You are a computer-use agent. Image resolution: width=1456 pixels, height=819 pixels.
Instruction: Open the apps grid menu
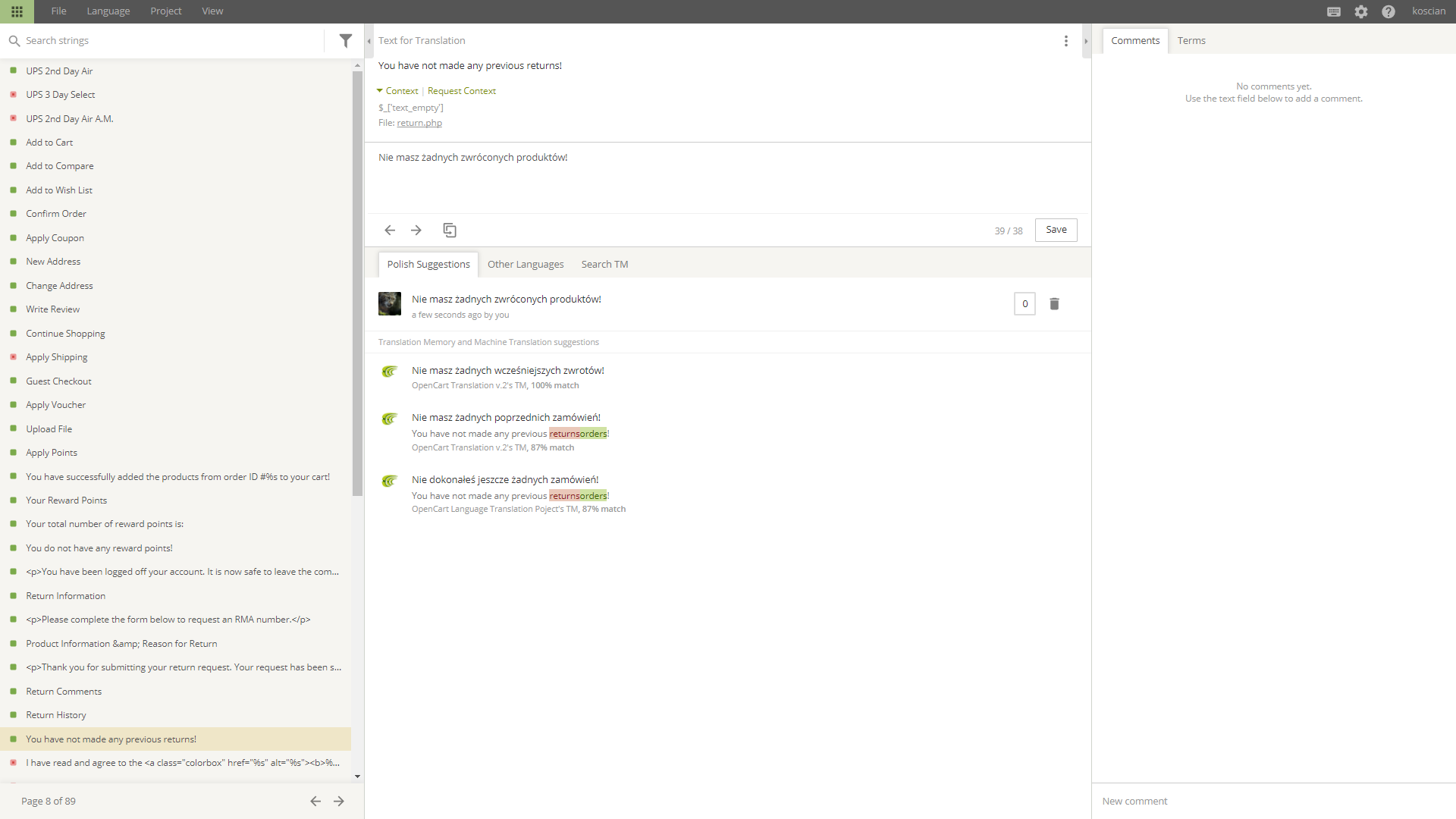(x=17, y=11)
